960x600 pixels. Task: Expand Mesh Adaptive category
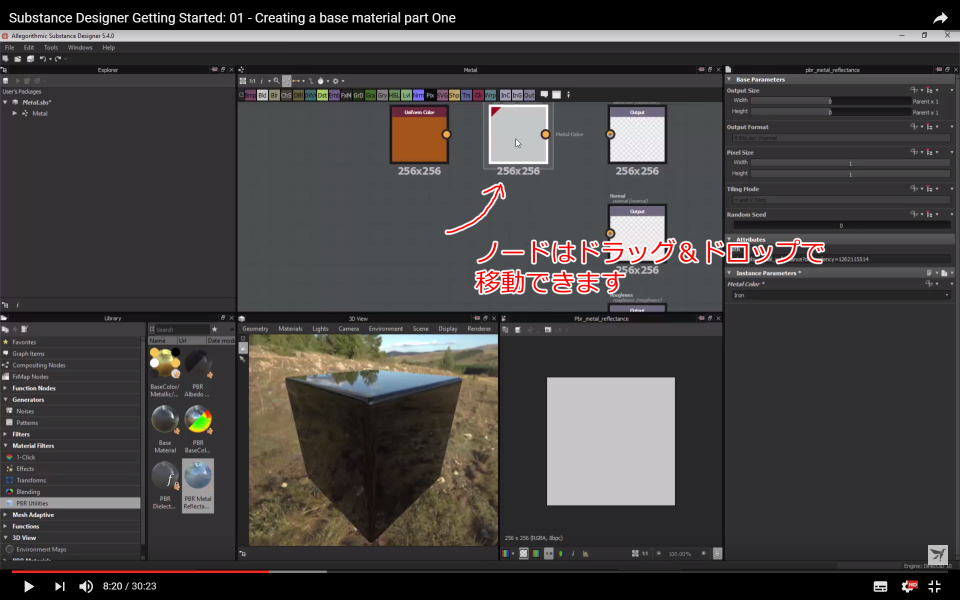pyautogui.click(x=6, y=515)
